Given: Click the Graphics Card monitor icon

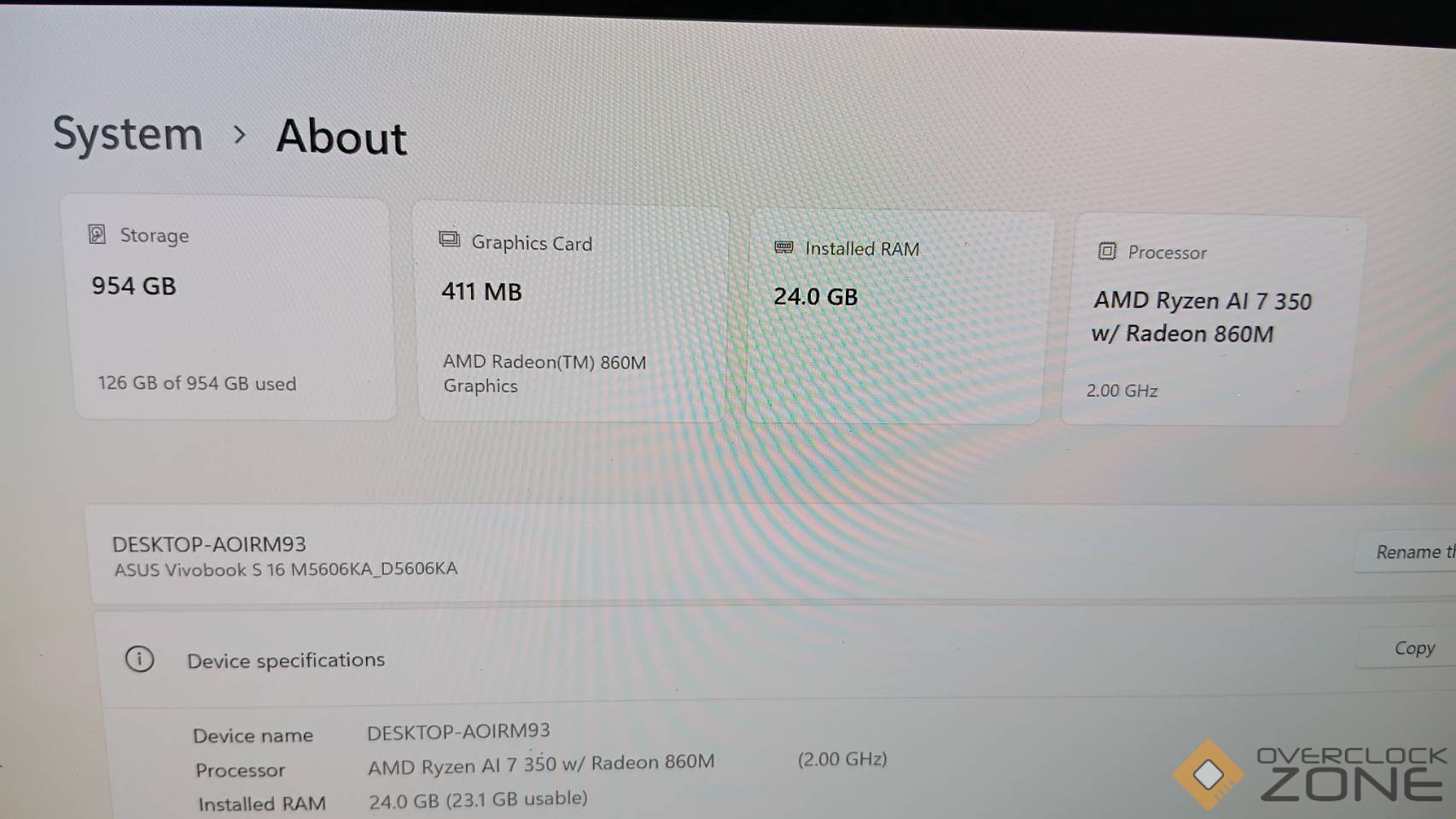Looking at the screenshot, I should 449,240.
